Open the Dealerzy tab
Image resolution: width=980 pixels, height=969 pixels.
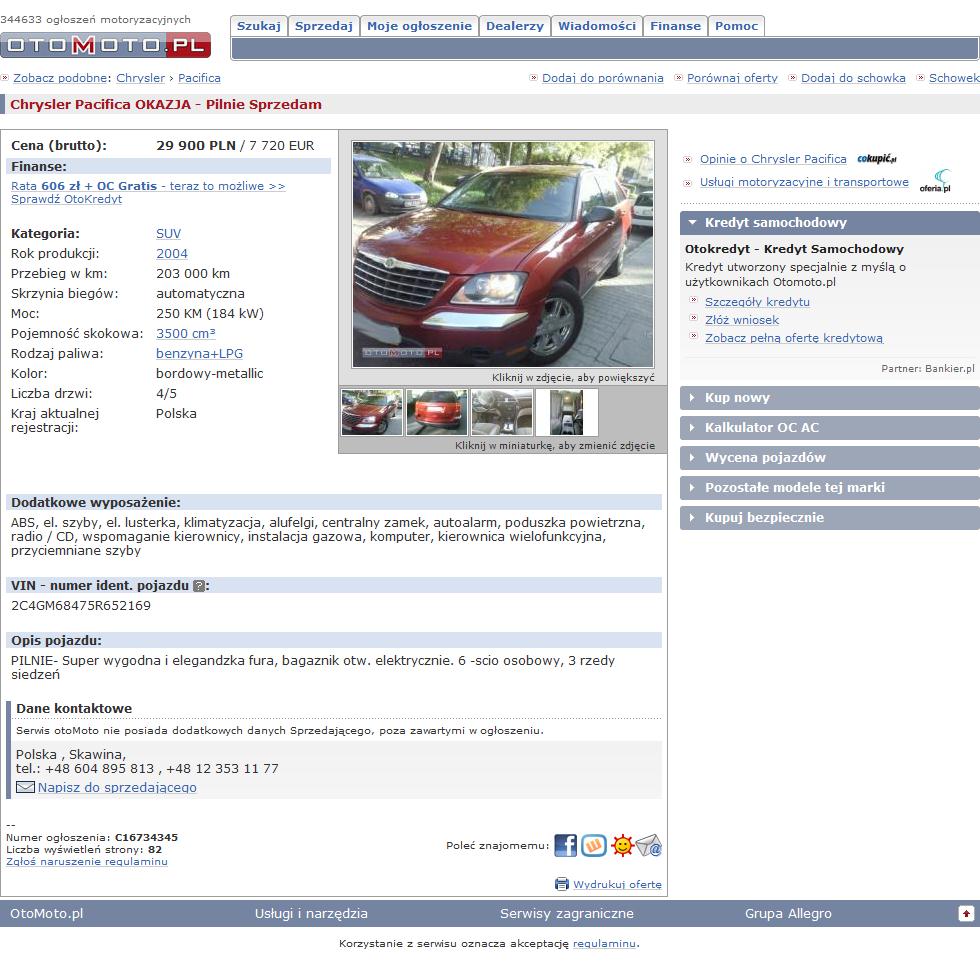point(515,26)
